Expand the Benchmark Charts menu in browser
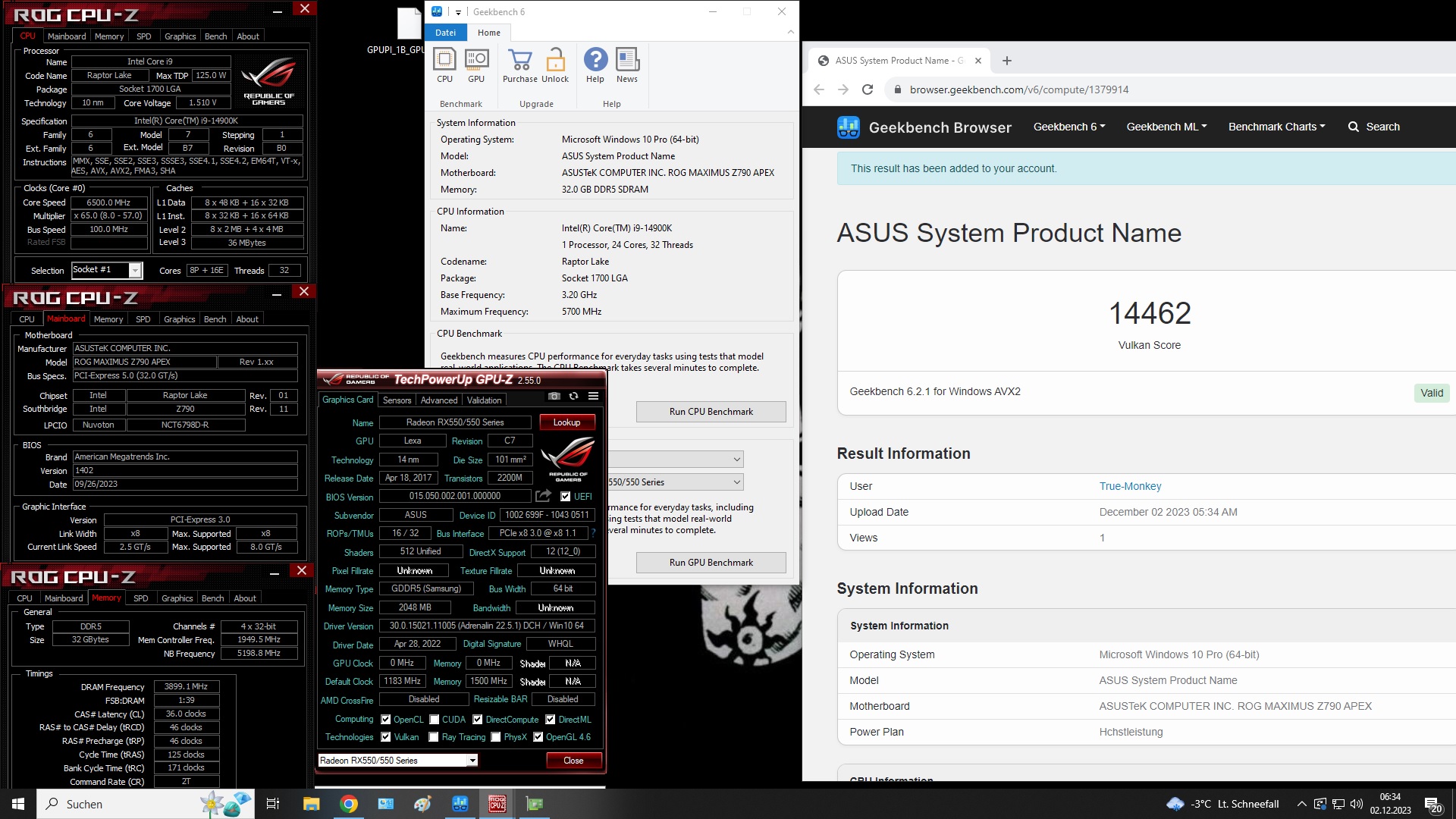1456x819 pixels. 1277,127
